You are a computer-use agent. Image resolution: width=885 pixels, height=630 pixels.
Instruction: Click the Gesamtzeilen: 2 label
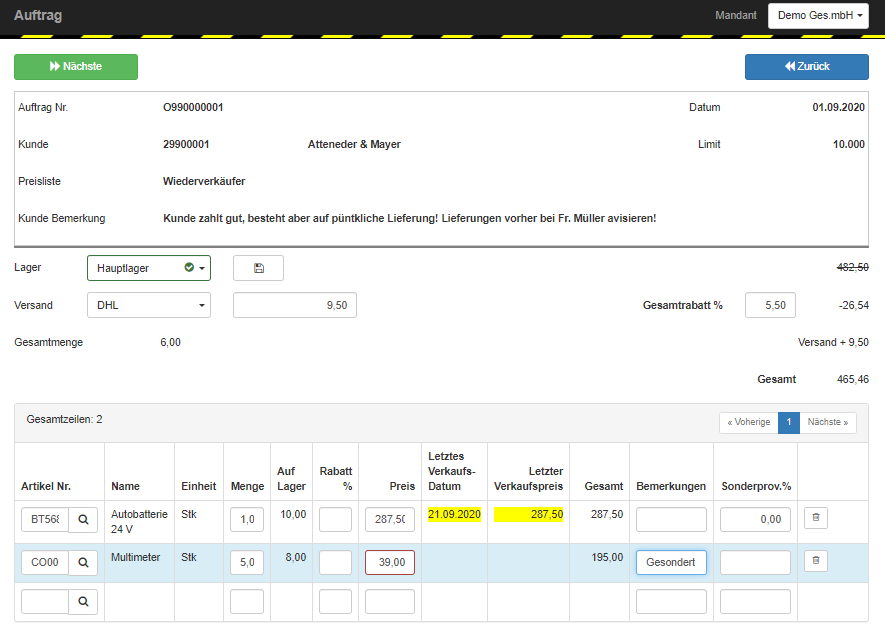point(64,419)
